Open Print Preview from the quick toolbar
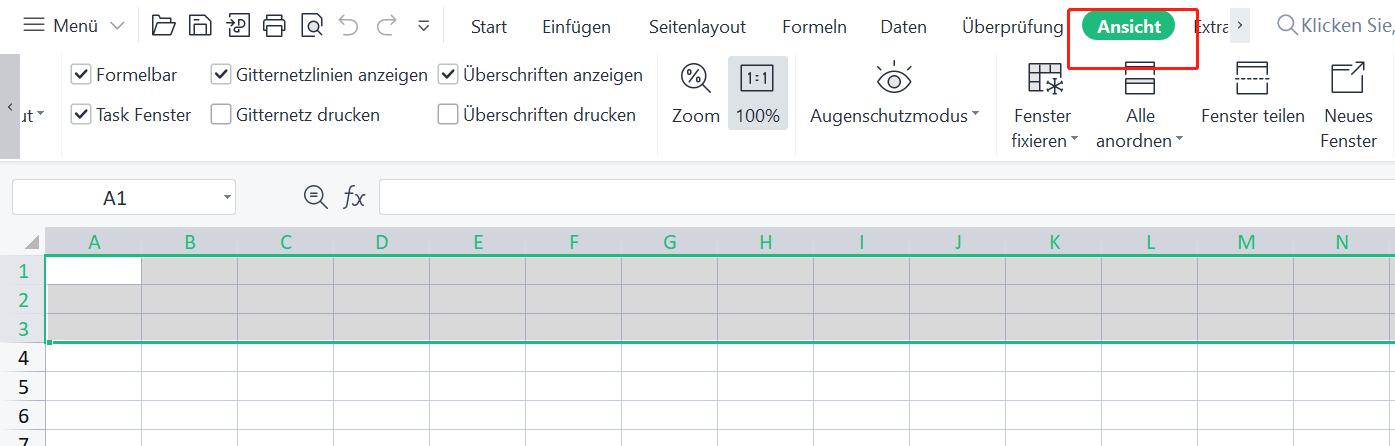1395x446 pixels. click(312, 26)
